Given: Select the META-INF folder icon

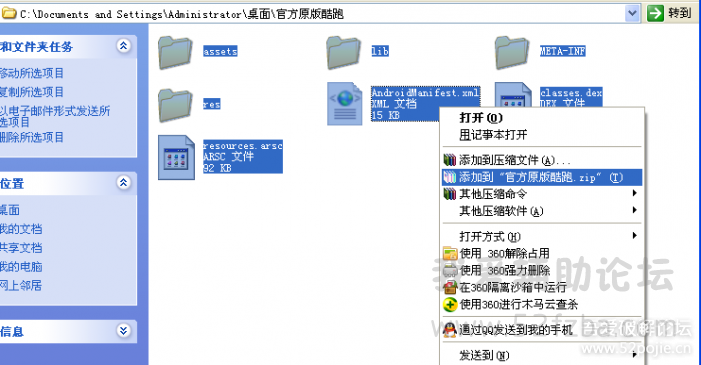Looking at the screenshot, I should 512,53.
